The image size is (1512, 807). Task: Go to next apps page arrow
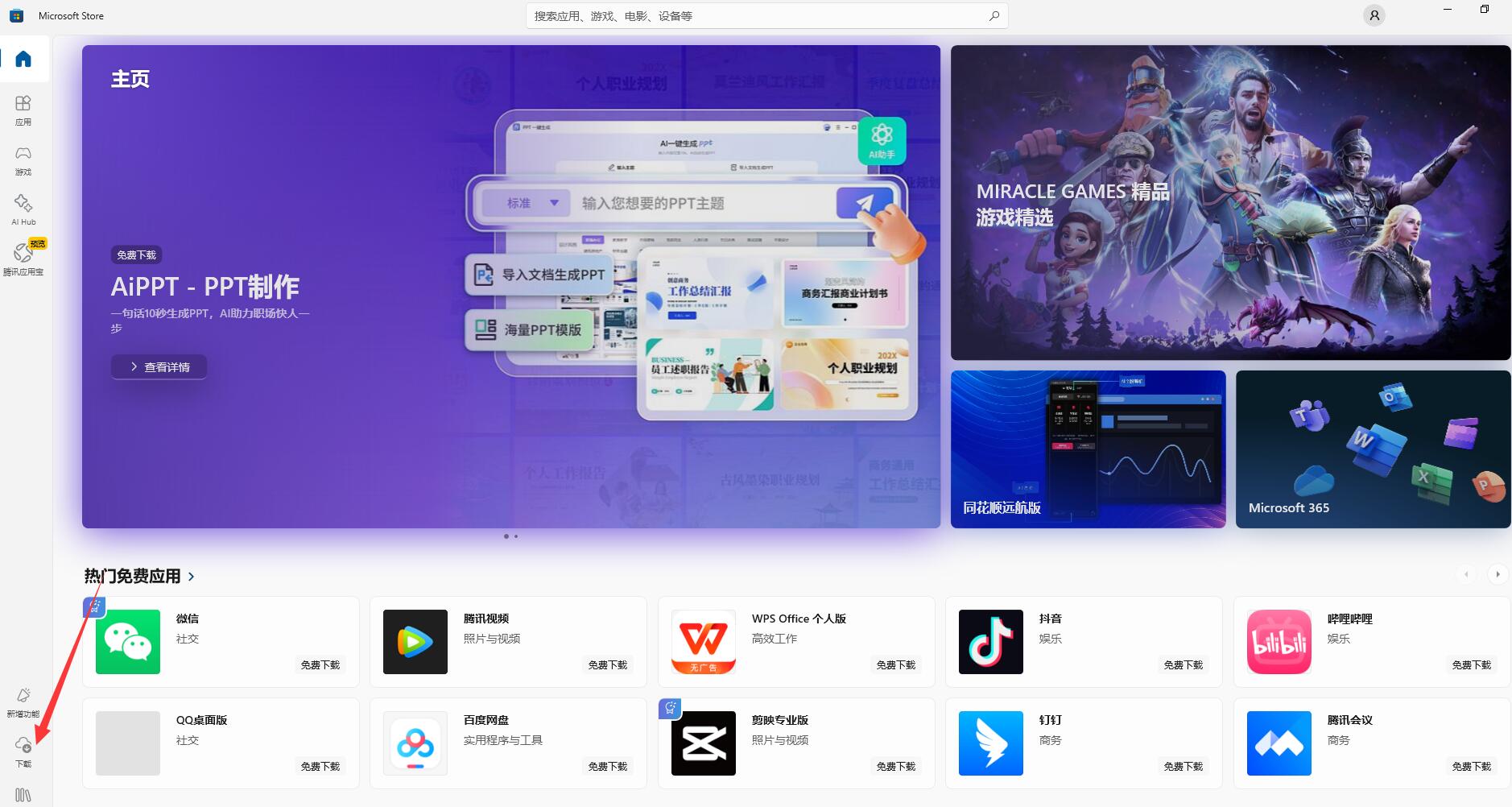pyautogui.click(x=1498, y=574)
